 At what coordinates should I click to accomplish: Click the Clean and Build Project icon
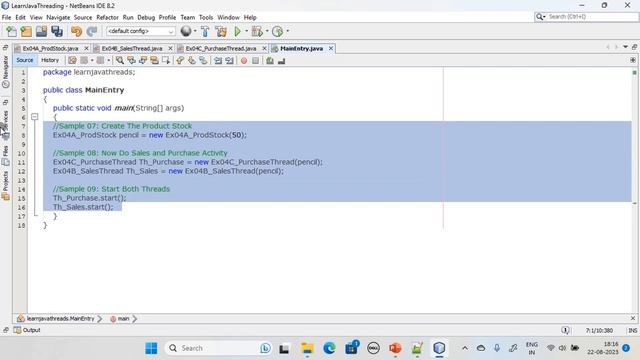tap(221, 31)
